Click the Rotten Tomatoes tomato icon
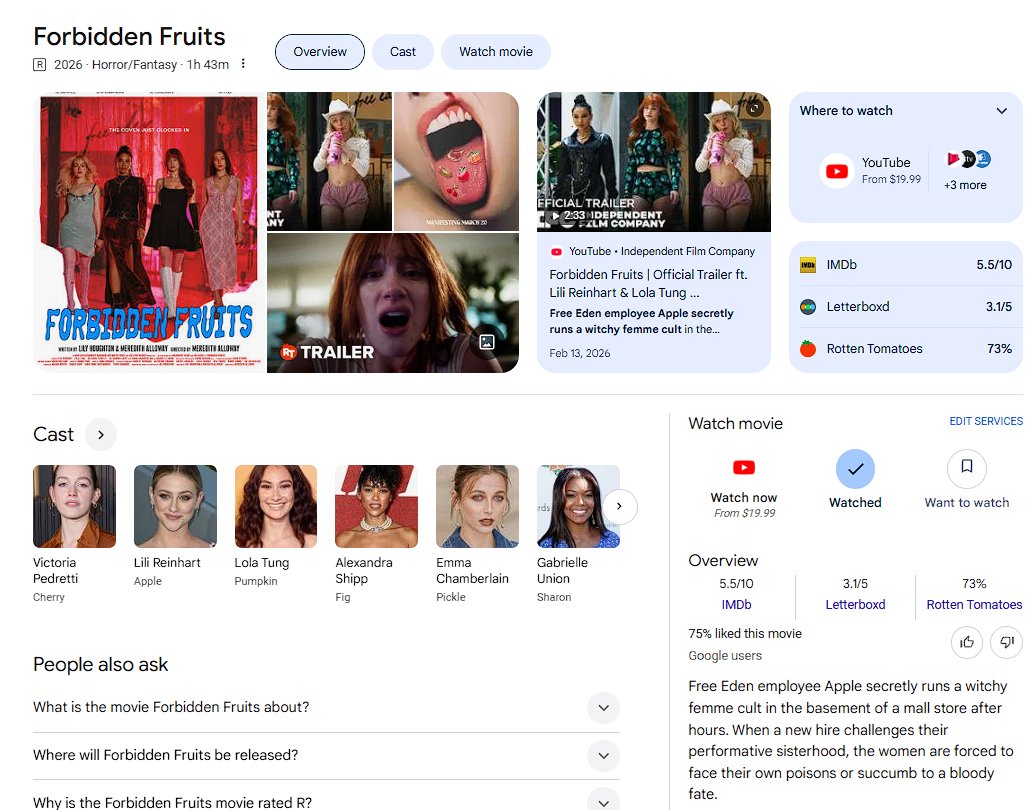1031x810 pixels. pyautogui.click(x=807, y=349)
